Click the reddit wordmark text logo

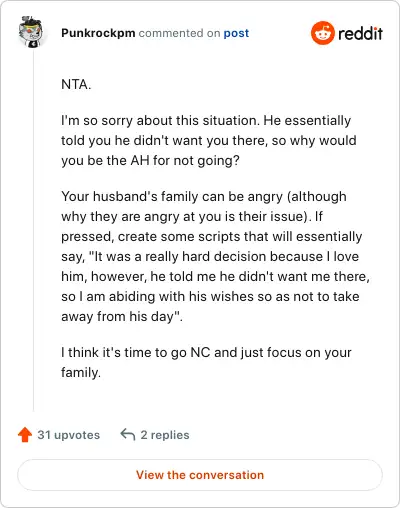click(360, 33)
